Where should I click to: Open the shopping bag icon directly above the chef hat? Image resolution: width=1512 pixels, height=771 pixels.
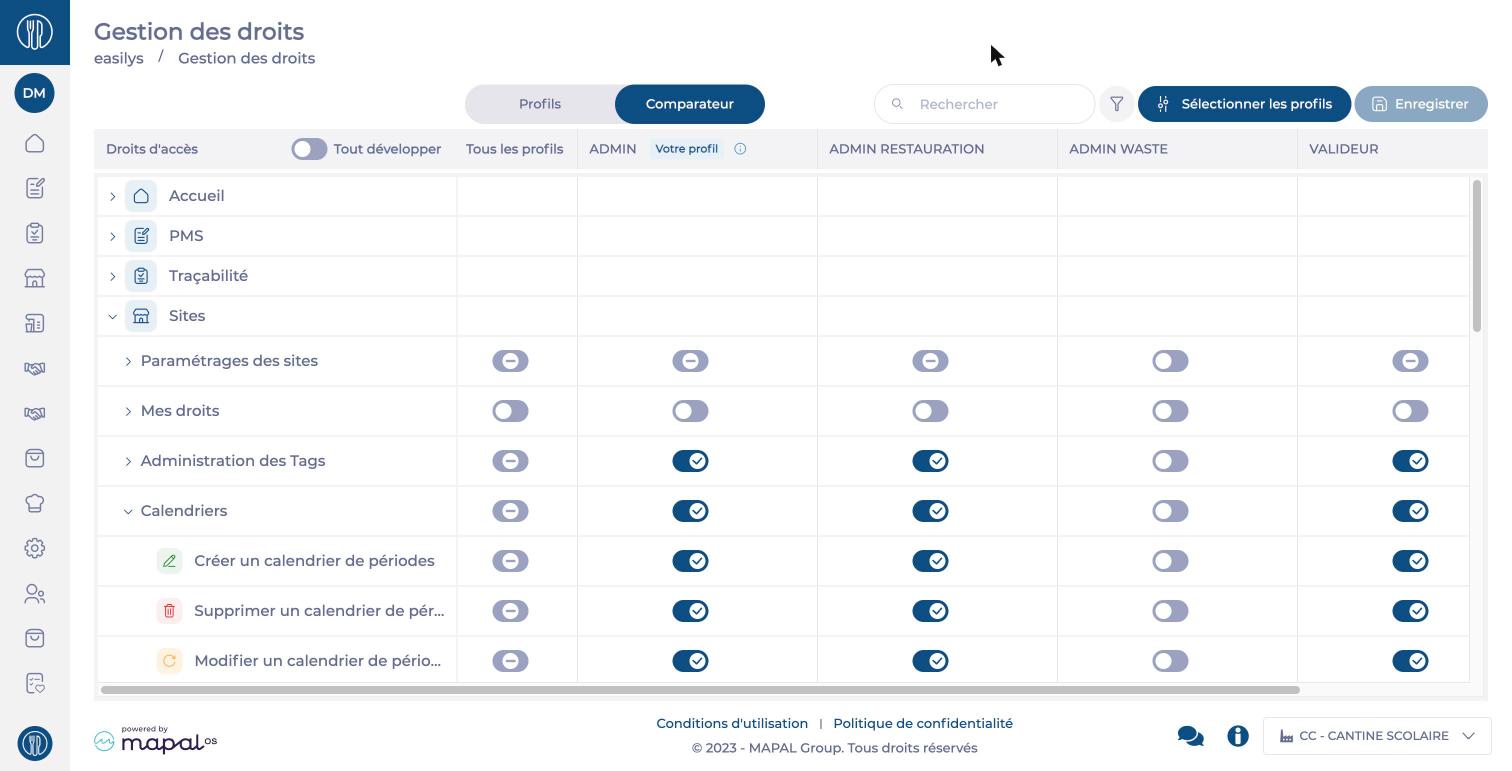click(x=35, y=458)
